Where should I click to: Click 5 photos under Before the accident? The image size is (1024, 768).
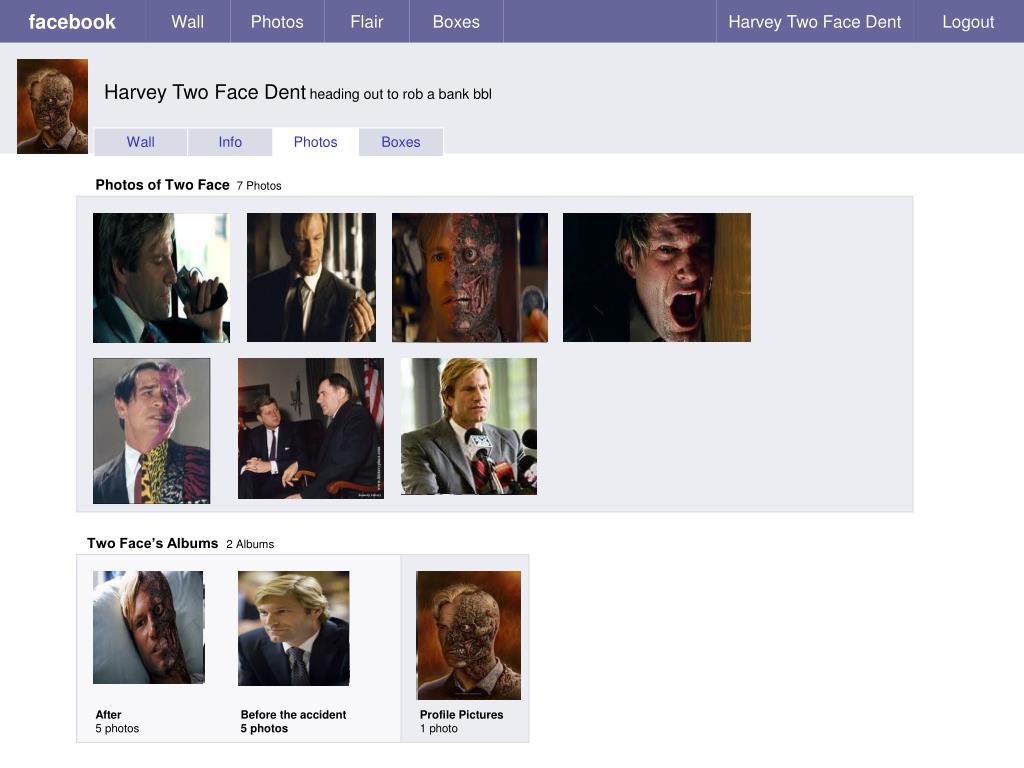click(x=264, y=728)
